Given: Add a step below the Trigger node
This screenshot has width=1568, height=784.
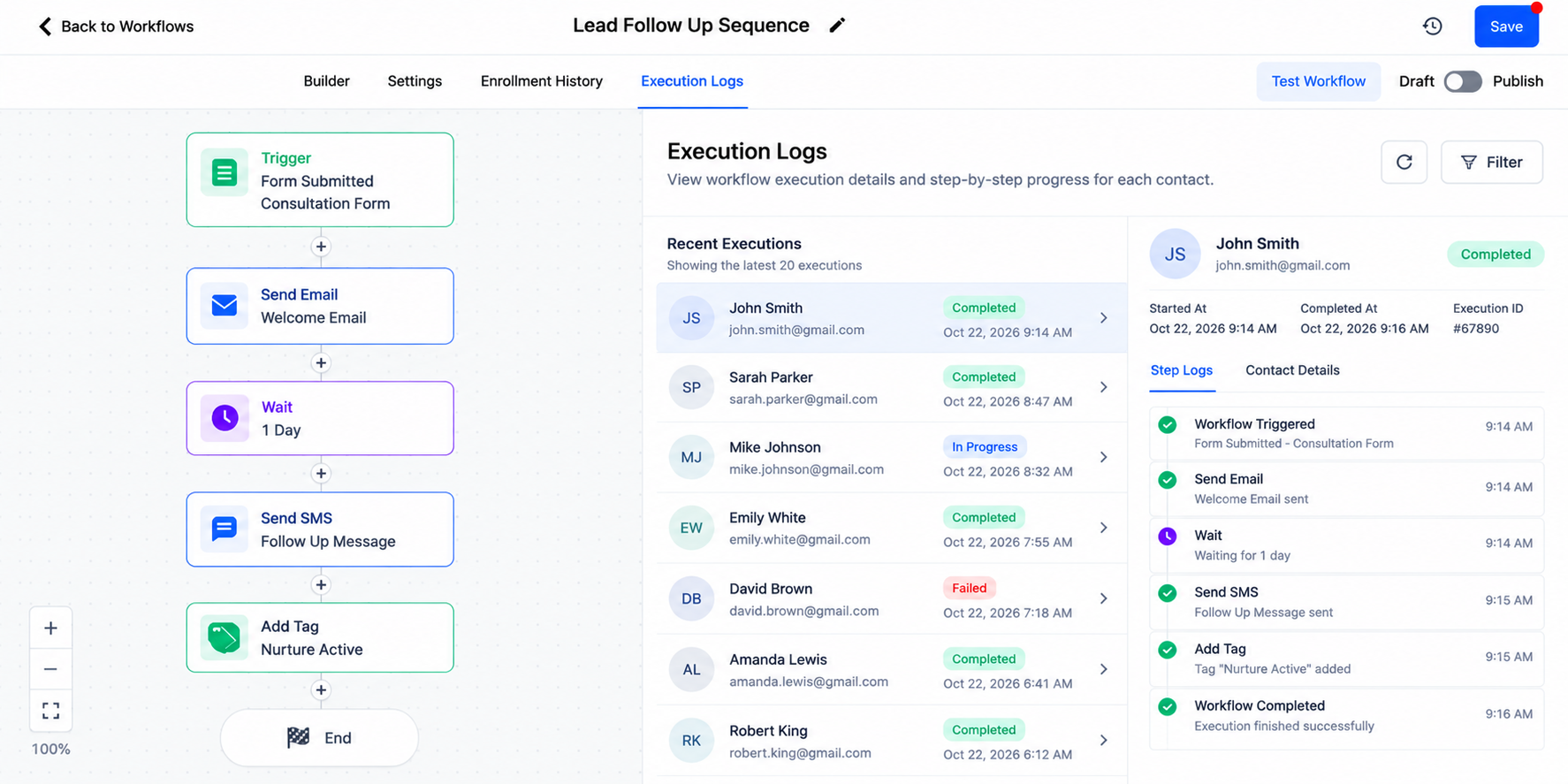Looking at the screenshot, I should pyautogui.click(x=321, y=247).
